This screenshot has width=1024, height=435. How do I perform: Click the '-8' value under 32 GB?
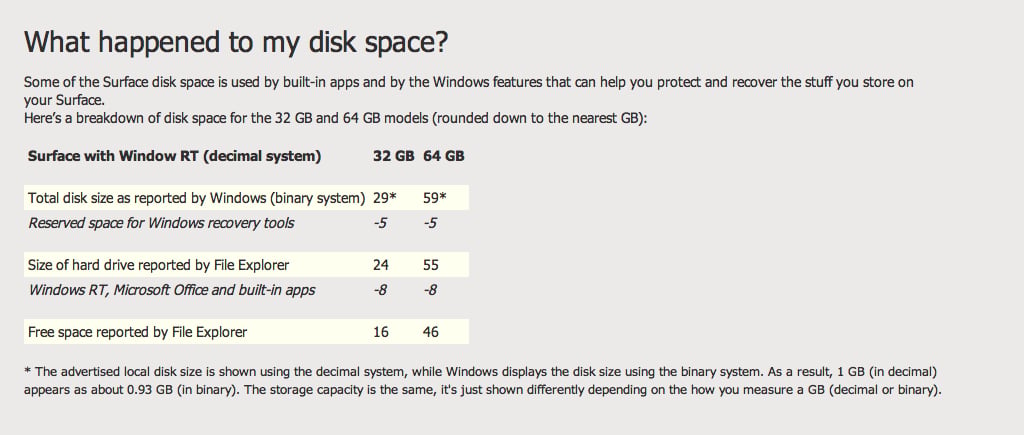coord(380,290)
